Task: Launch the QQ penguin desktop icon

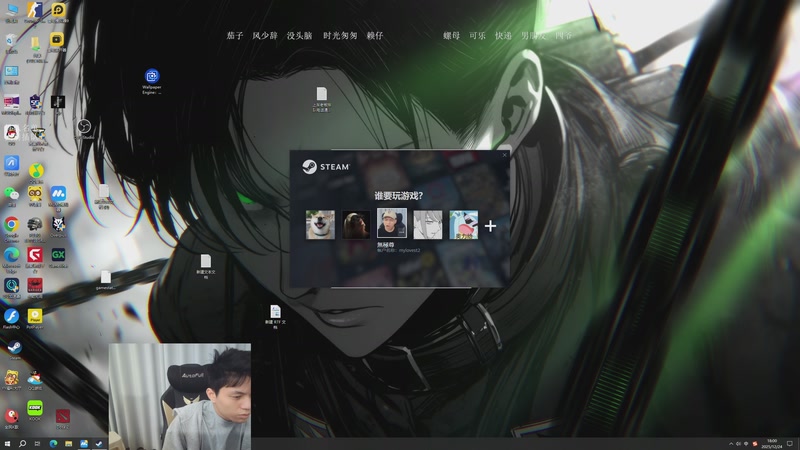Action: (x=11, y=135)
